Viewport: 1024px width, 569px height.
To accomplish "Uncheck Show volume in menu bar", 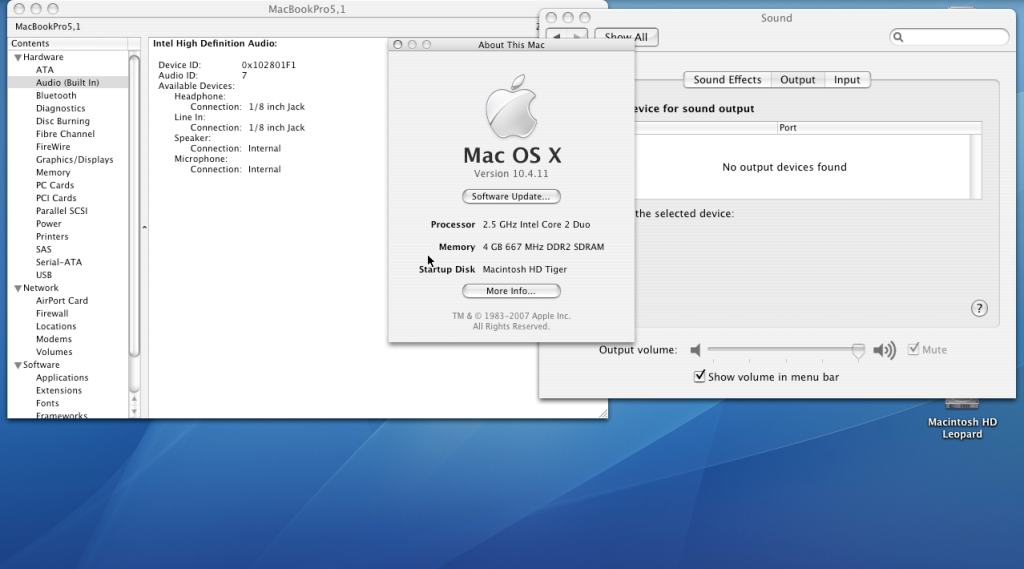I will pos(700,377).
